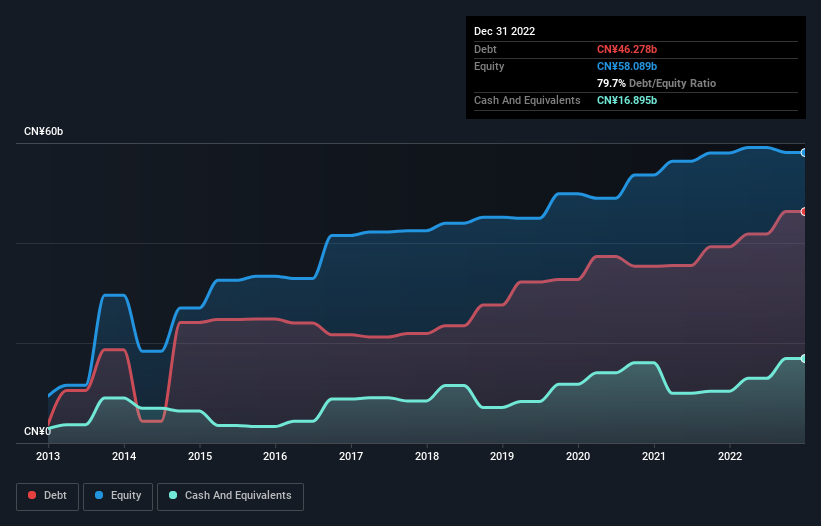Click the CN¥60b y-axis label
This screenshot has width=821, height=526.
coord(43,131)
